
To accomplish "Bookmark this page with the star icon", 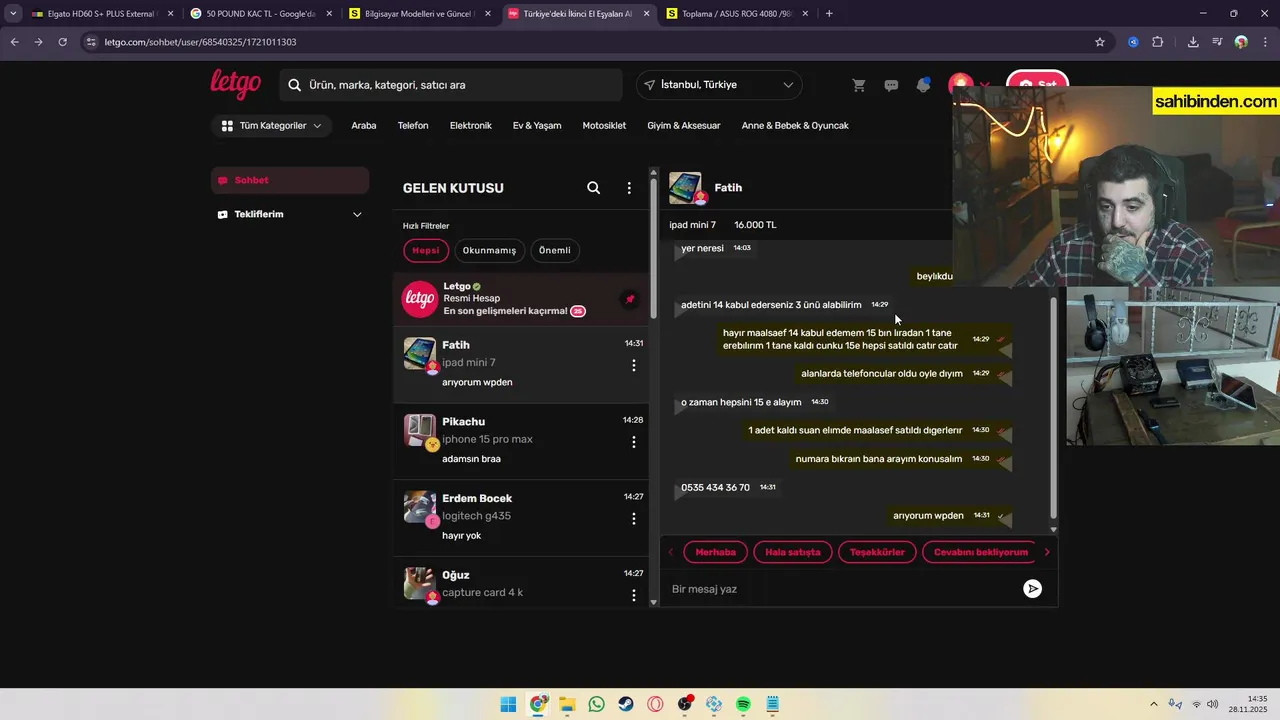I will point(1100,42).
